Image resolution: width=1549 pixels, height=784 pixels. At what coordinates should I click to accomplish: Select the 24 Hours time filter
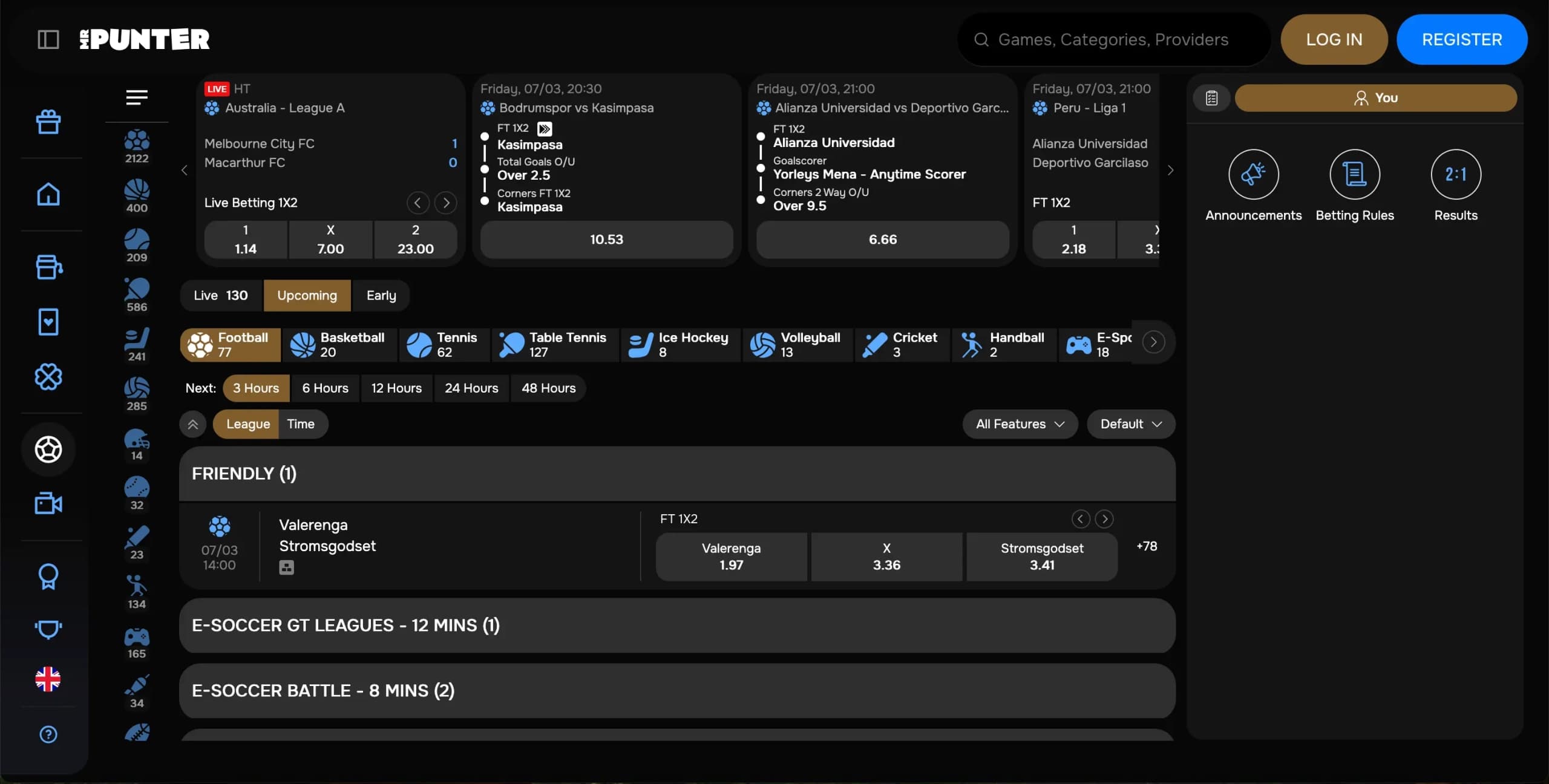pos(471,388)
